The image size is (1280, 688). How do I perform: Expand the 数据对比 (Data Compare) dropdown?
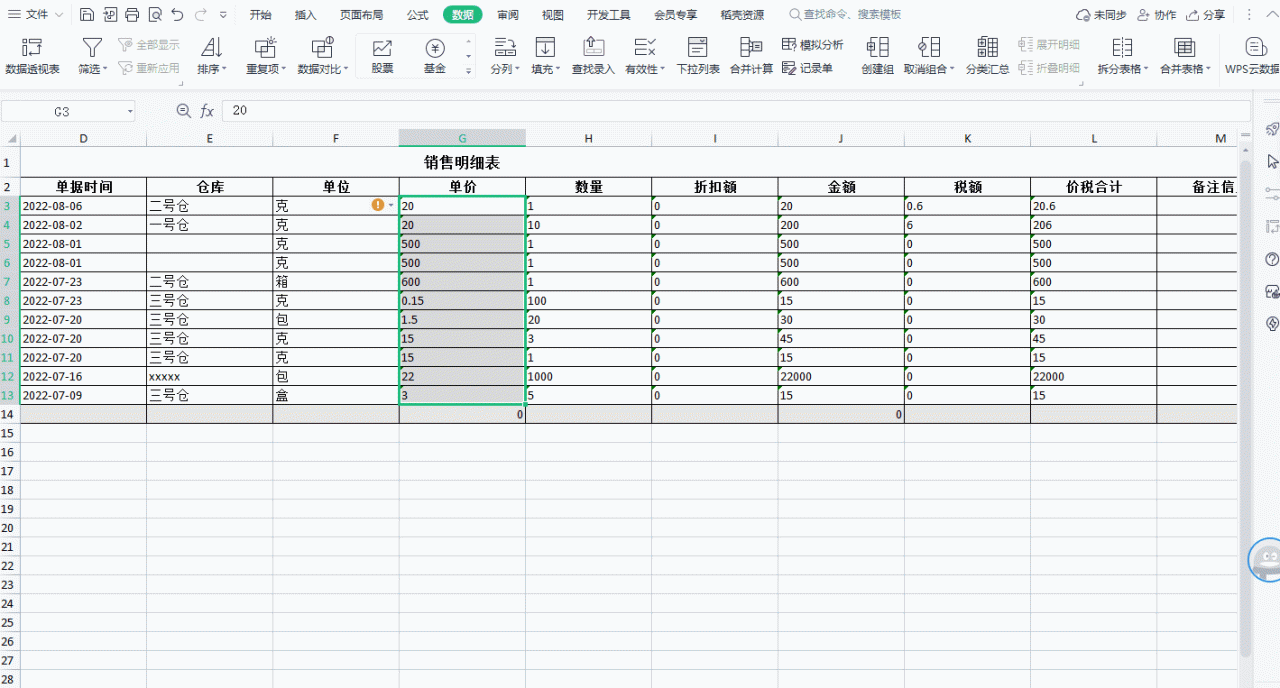tap(346, 69)
